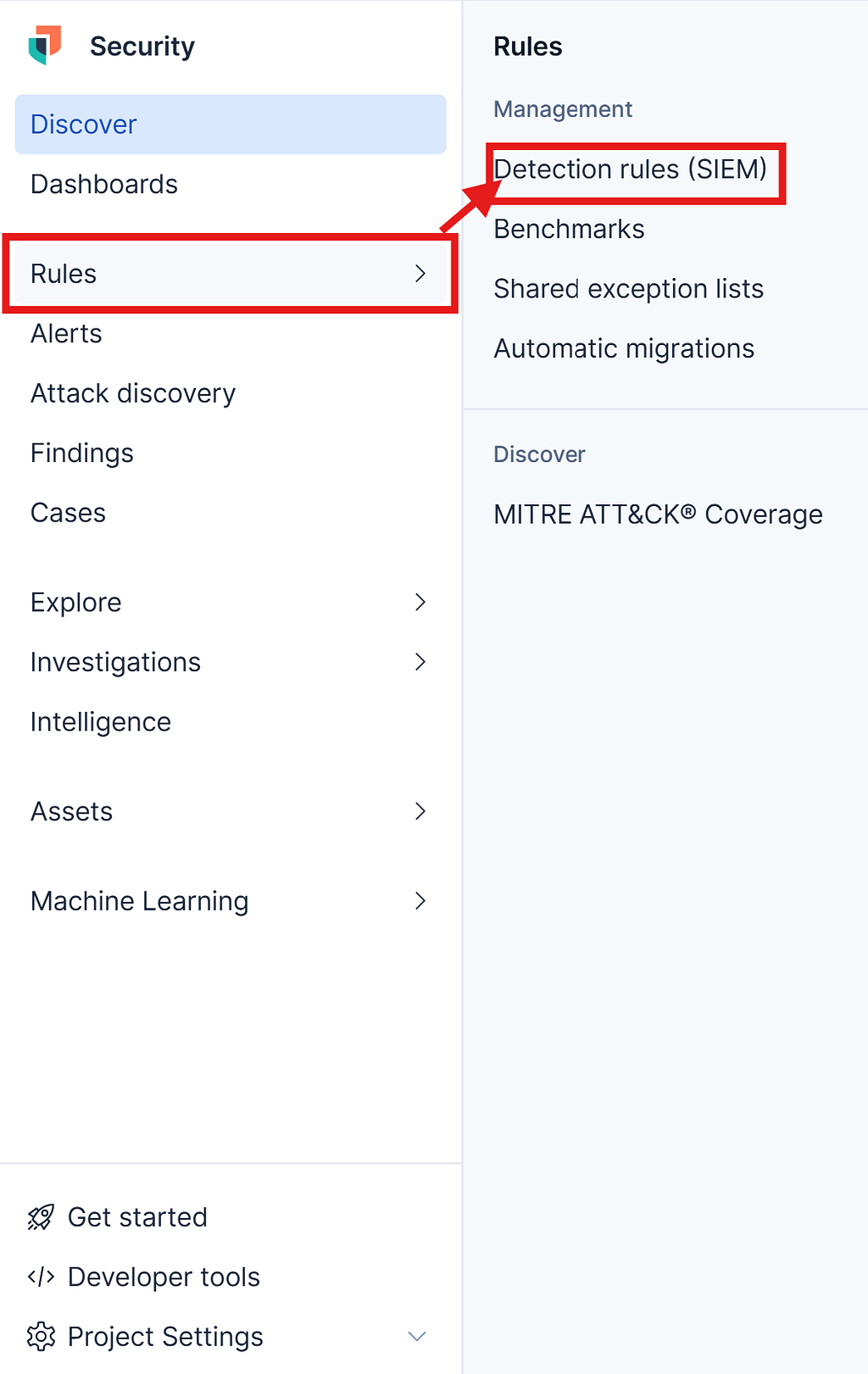Expand the Explore chevron arrow
868x1374 pixels.
click(420, 603)
